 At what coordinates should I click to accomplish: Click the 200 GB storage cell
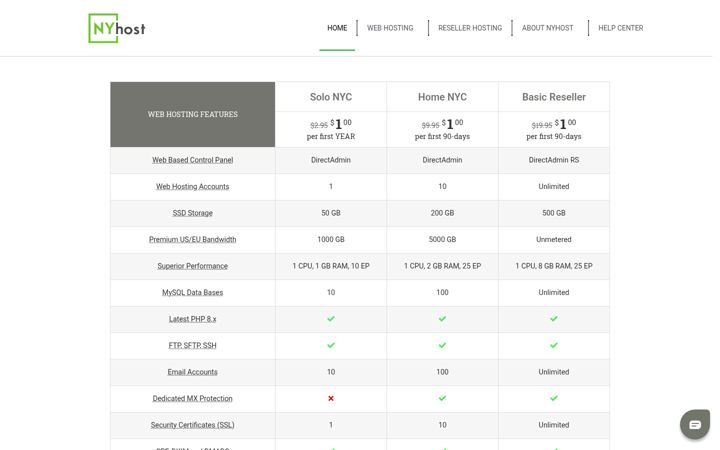tap(442, 213)
